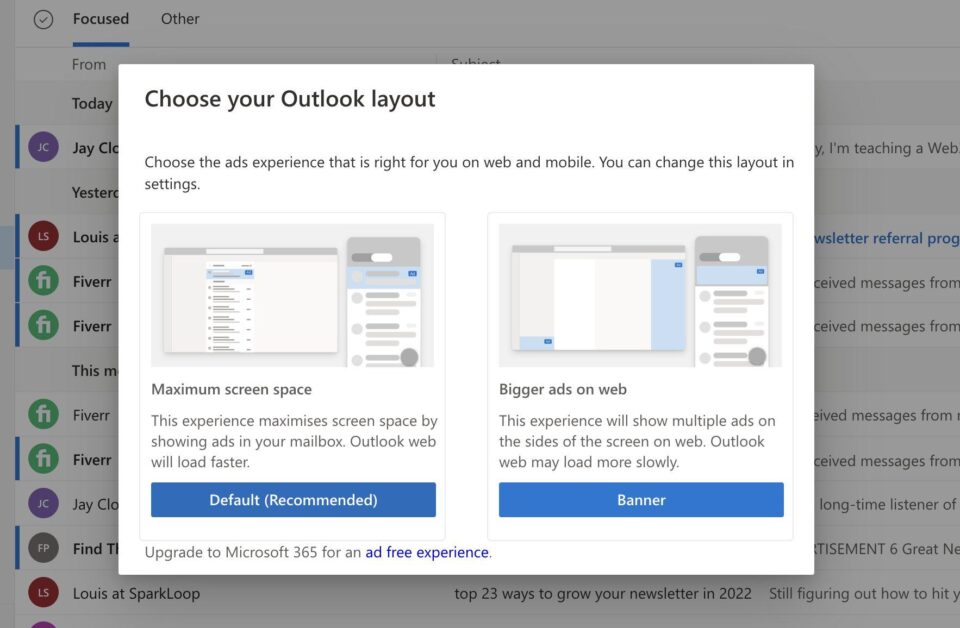
Task: Click the second Fiverr green icon from yesterday
Action: pos(43,325)
